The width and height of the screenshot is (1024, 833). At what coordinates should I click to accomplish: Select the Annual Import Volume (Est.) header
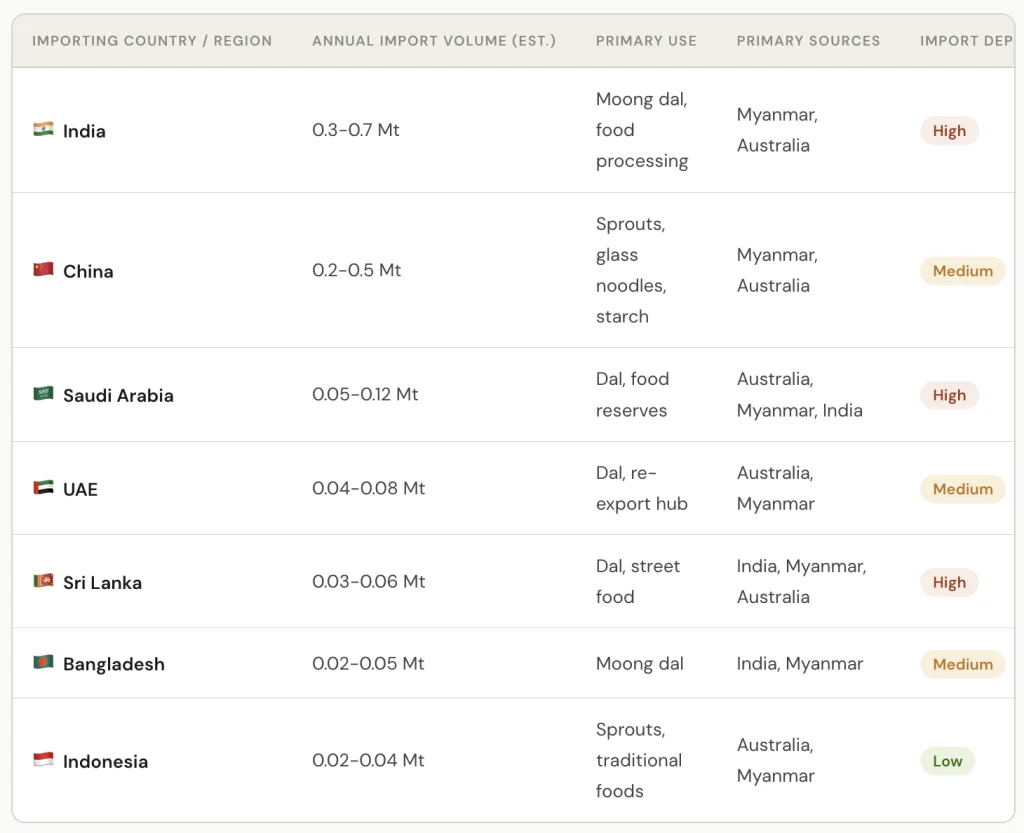[x=434, y=40]
